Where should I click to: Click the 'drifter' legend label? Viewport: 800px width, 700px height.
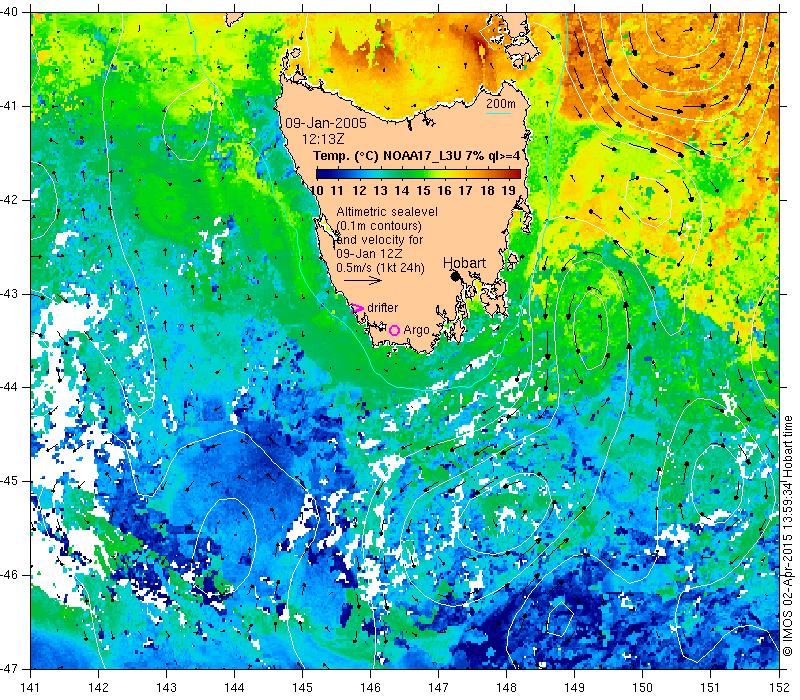tap(383, 308)
